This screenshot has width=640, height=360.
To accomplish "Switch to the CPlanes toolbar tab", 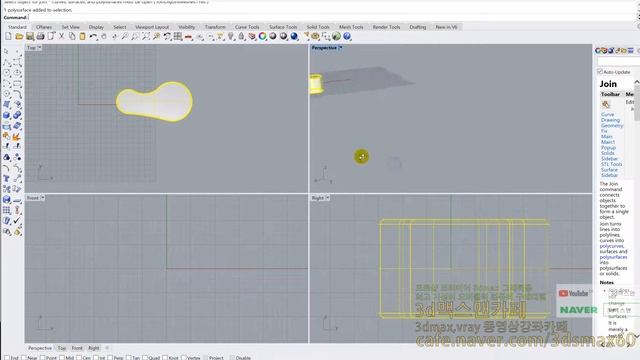I will click(x=44, y=27).
